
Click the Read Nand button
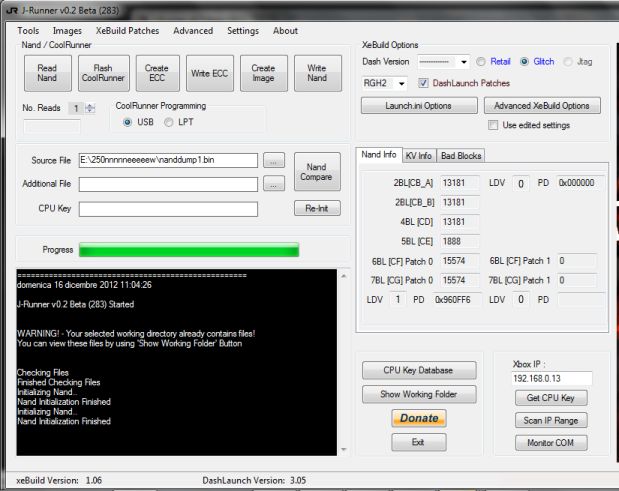47,73
